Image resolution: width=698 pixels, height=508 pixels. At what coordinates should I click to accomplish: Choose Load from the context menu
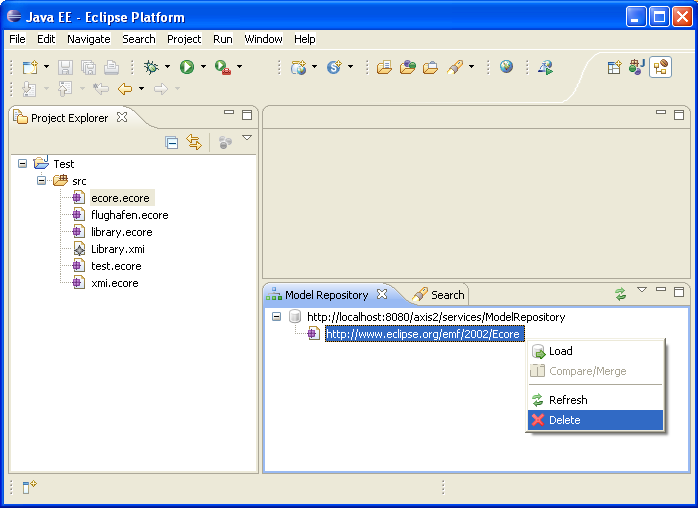pyautogui.click(x=595, y=351)
